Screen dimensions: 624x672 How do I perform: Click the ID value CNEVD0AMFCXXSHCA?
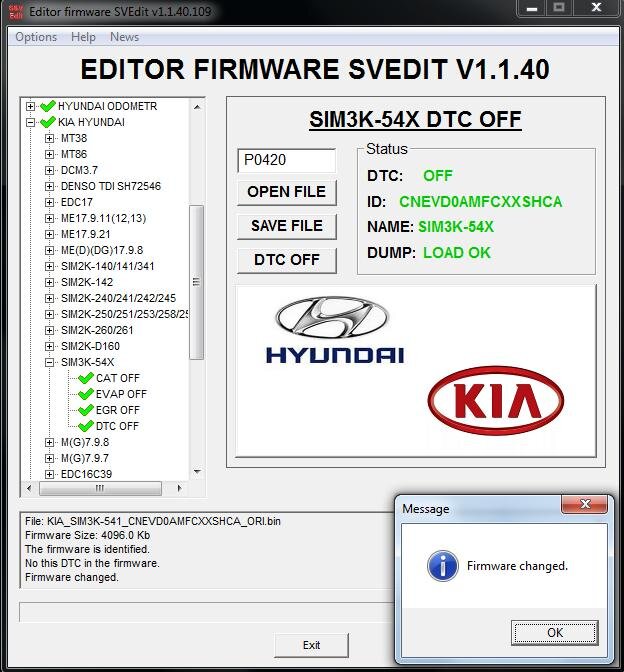[480, 201]
